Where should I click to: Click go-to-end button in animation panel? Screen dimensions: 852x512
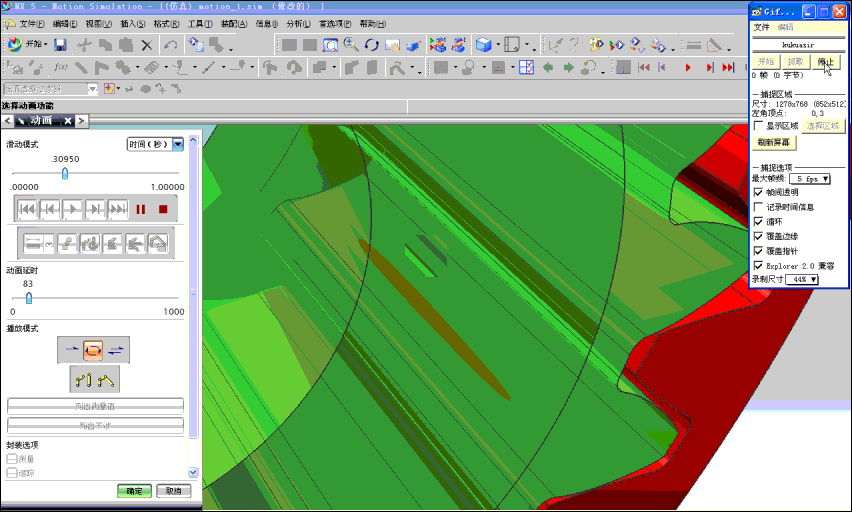point(118,209)
